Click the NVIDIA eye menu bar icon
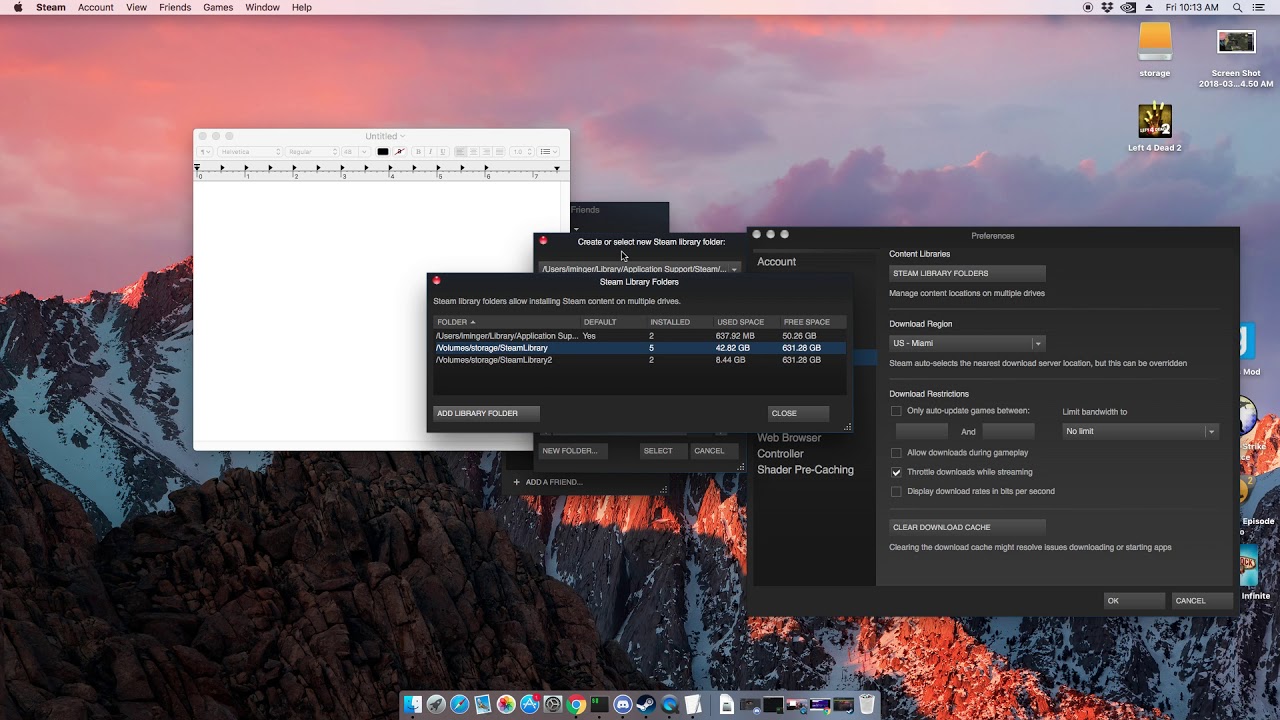This screenshot has height=720, width=1280. (1128, 7)
